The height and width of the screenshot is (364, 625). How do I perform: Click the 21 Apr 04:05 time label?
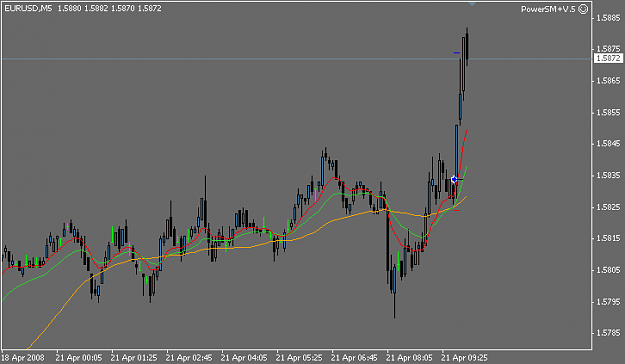click(x=244, y=358)
